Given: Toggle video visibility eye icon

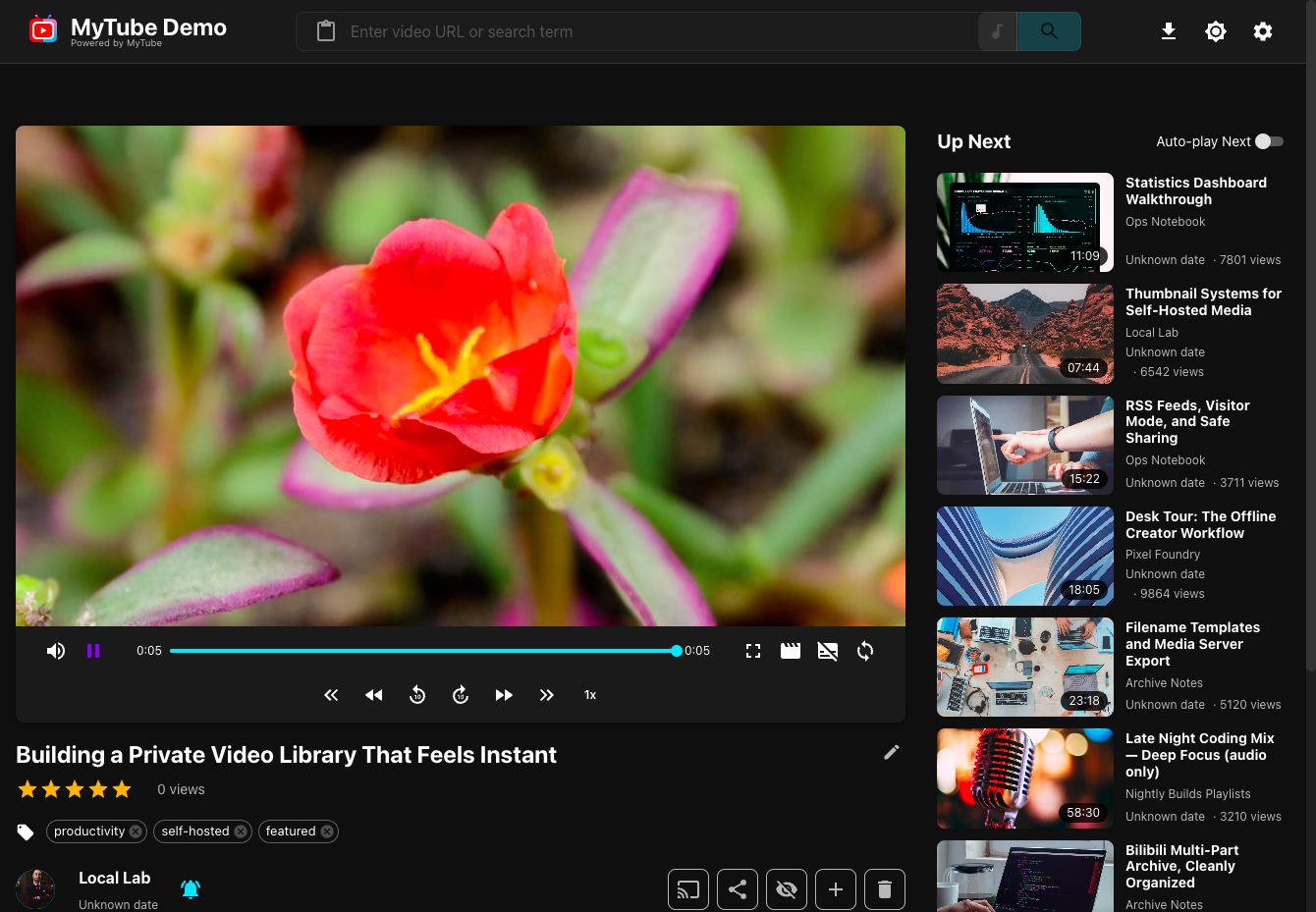Looking at the screenshot, I should [787, 889].
